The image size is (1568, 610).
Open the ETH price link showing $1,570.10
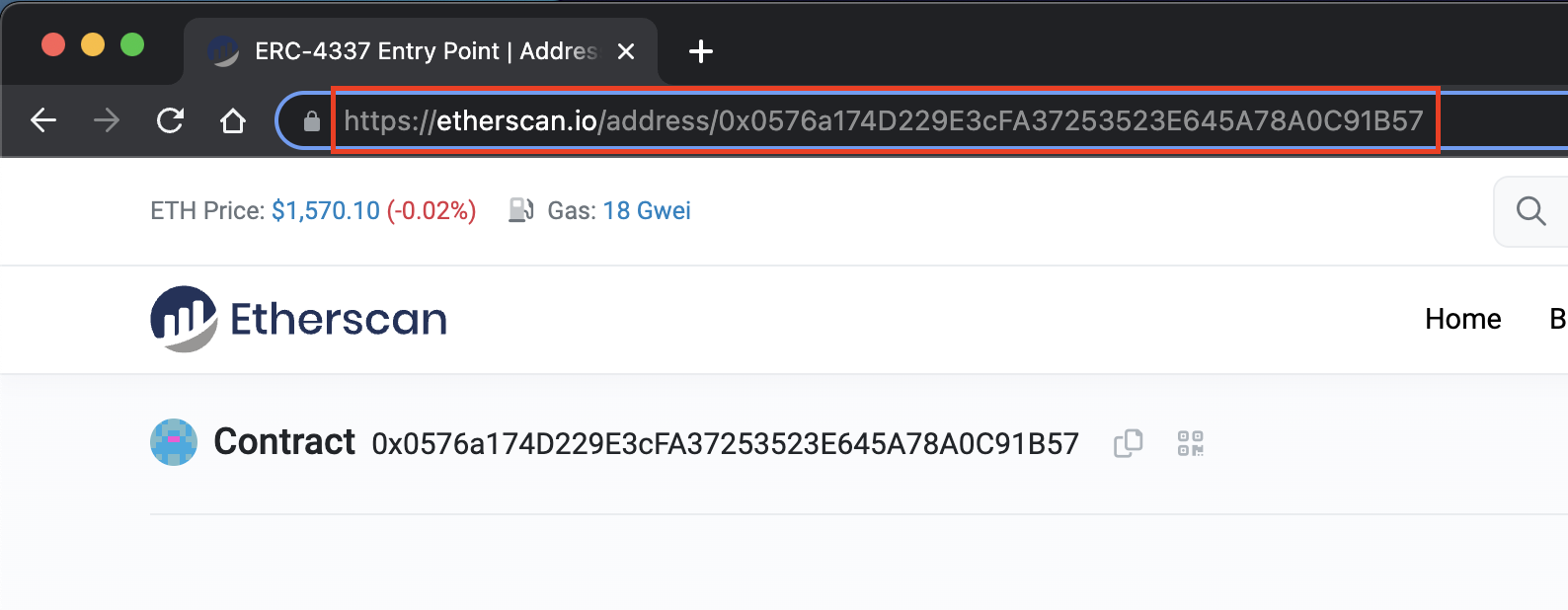click(x=325, y=210)
